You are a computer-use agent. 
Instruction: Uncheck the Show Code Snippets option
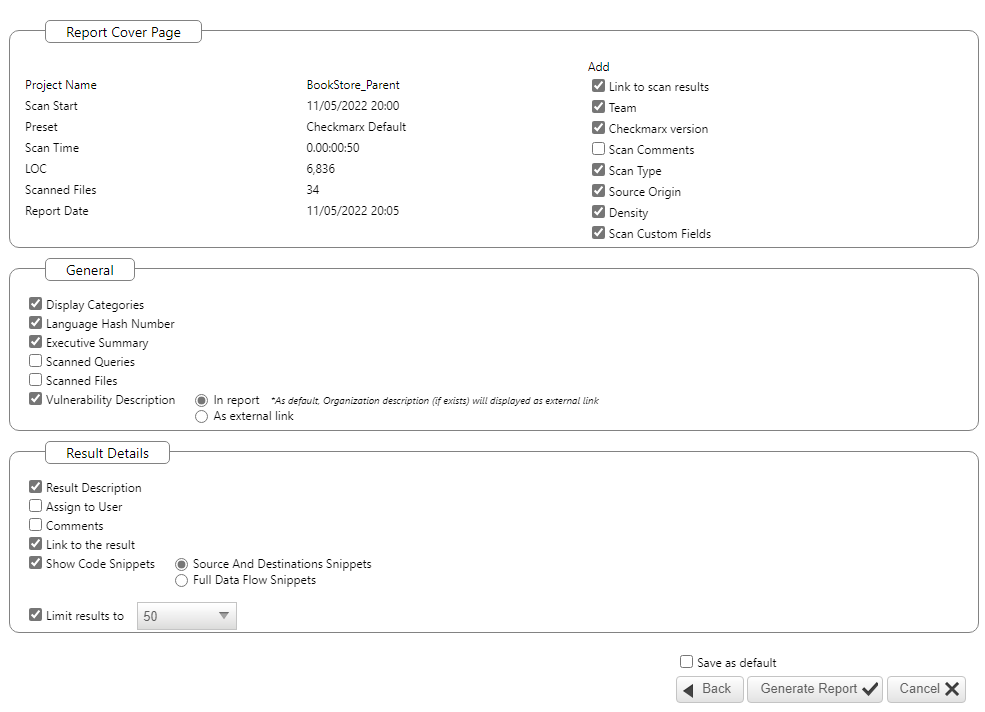36,563
